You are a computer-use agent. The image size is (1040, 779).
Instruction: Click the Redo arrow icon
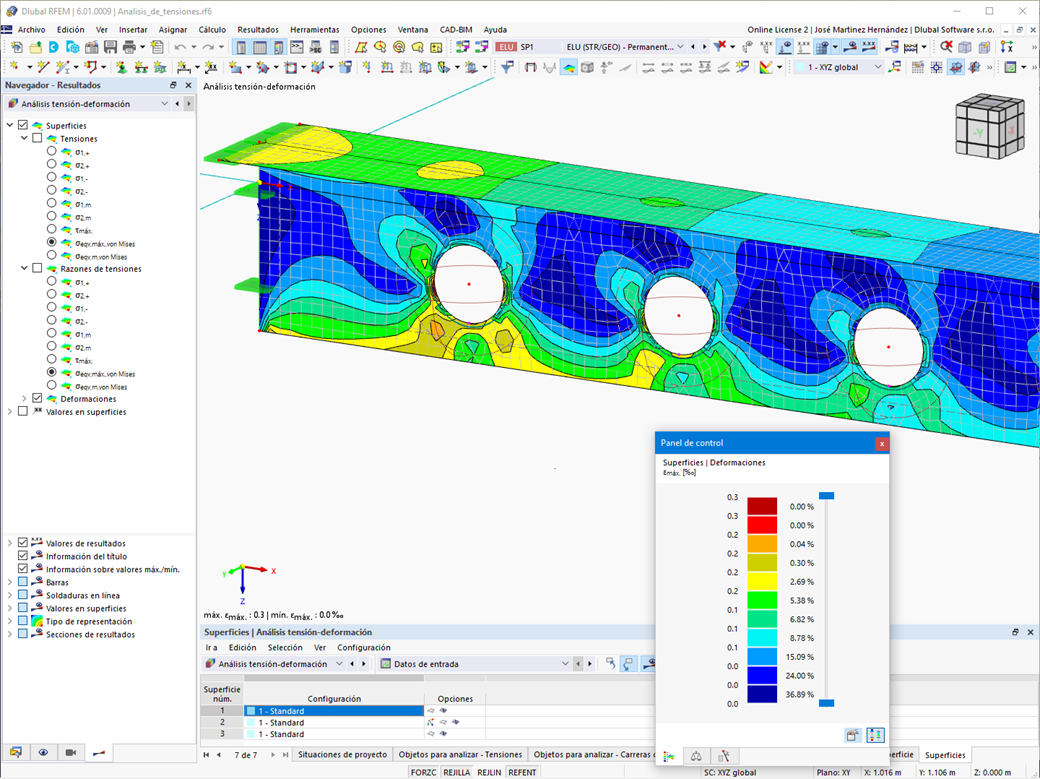(208, 47)
